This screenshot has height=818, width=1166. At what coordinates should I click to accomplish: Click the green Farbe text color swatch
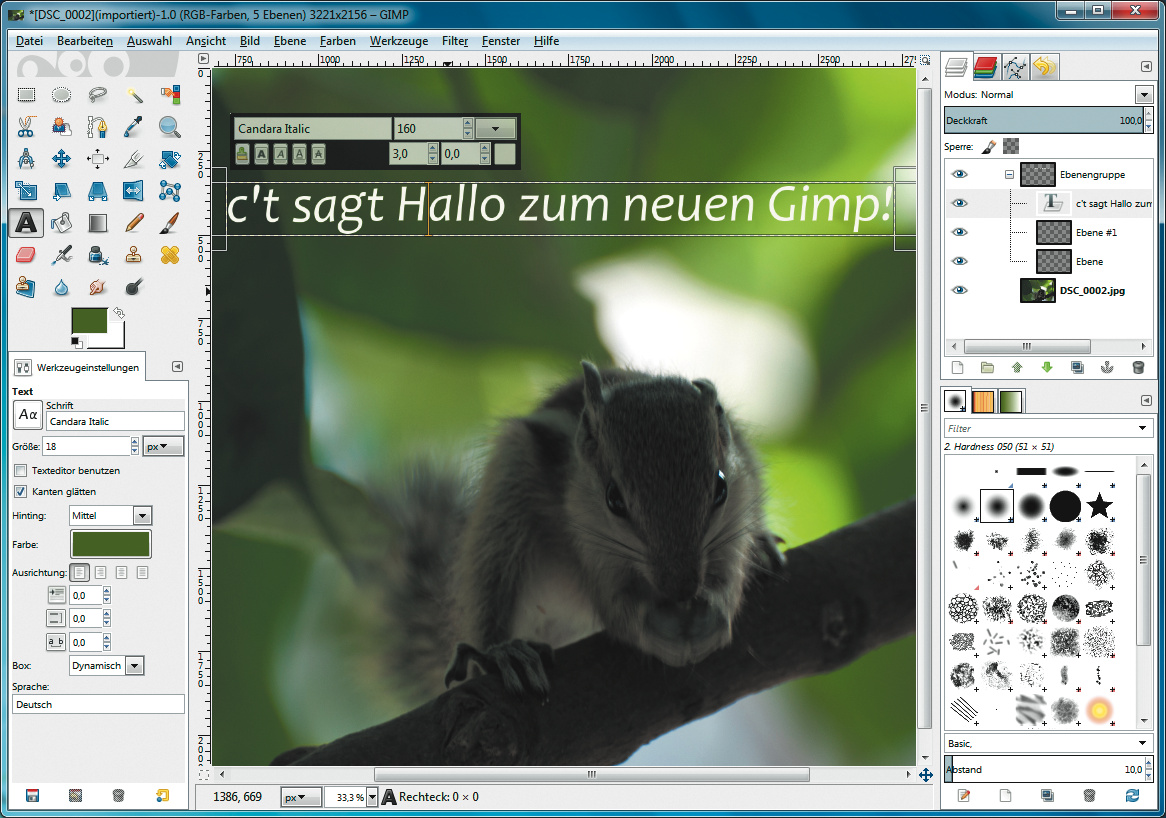(111, 544)
